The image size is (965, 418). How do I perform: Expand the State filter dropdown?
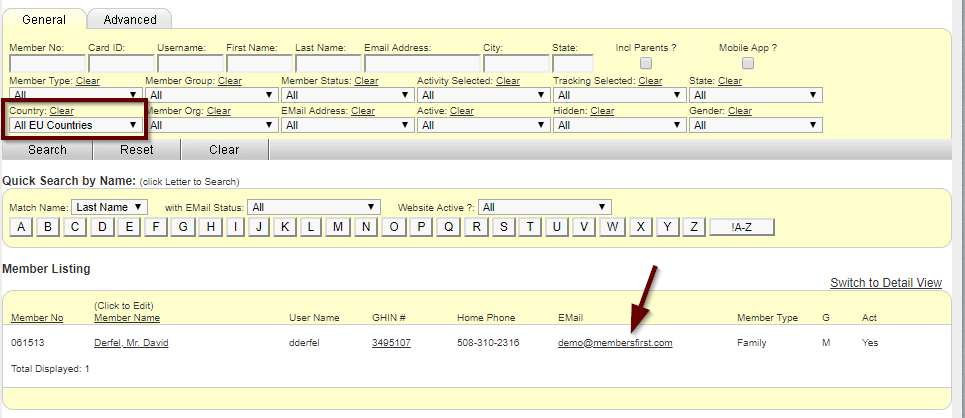[x=756, y=95]
